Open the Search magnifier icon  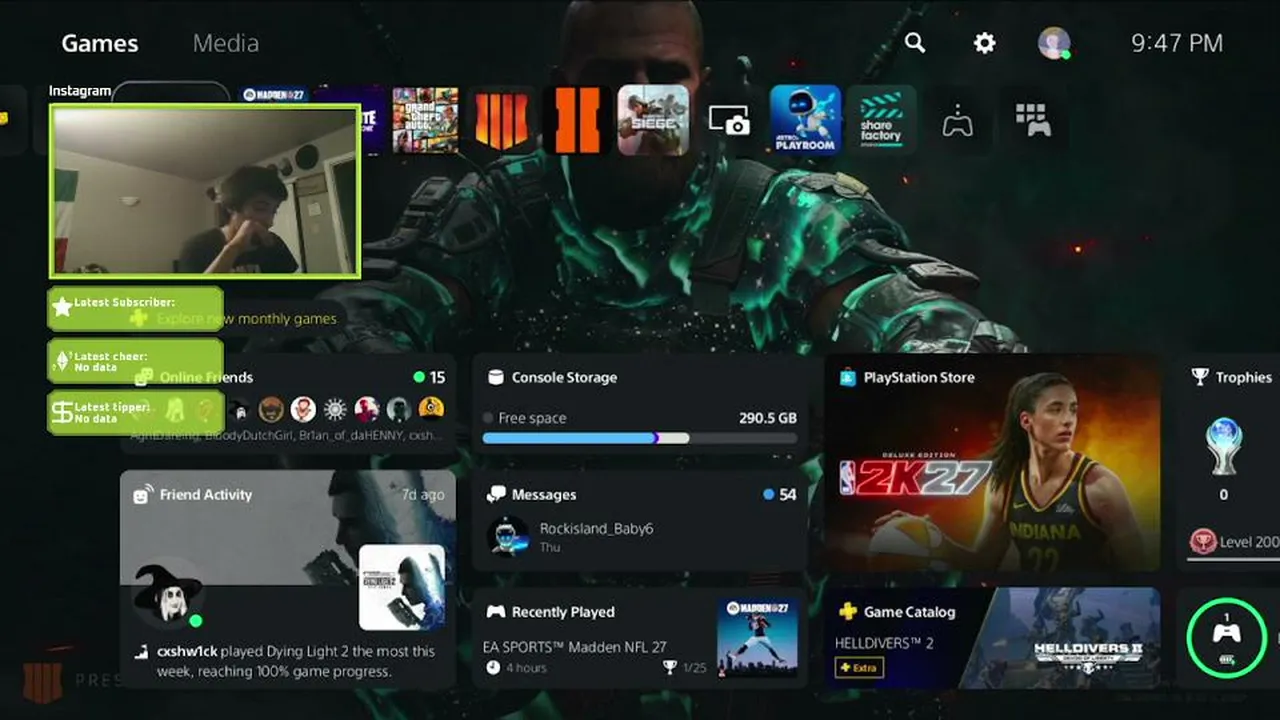914,43
